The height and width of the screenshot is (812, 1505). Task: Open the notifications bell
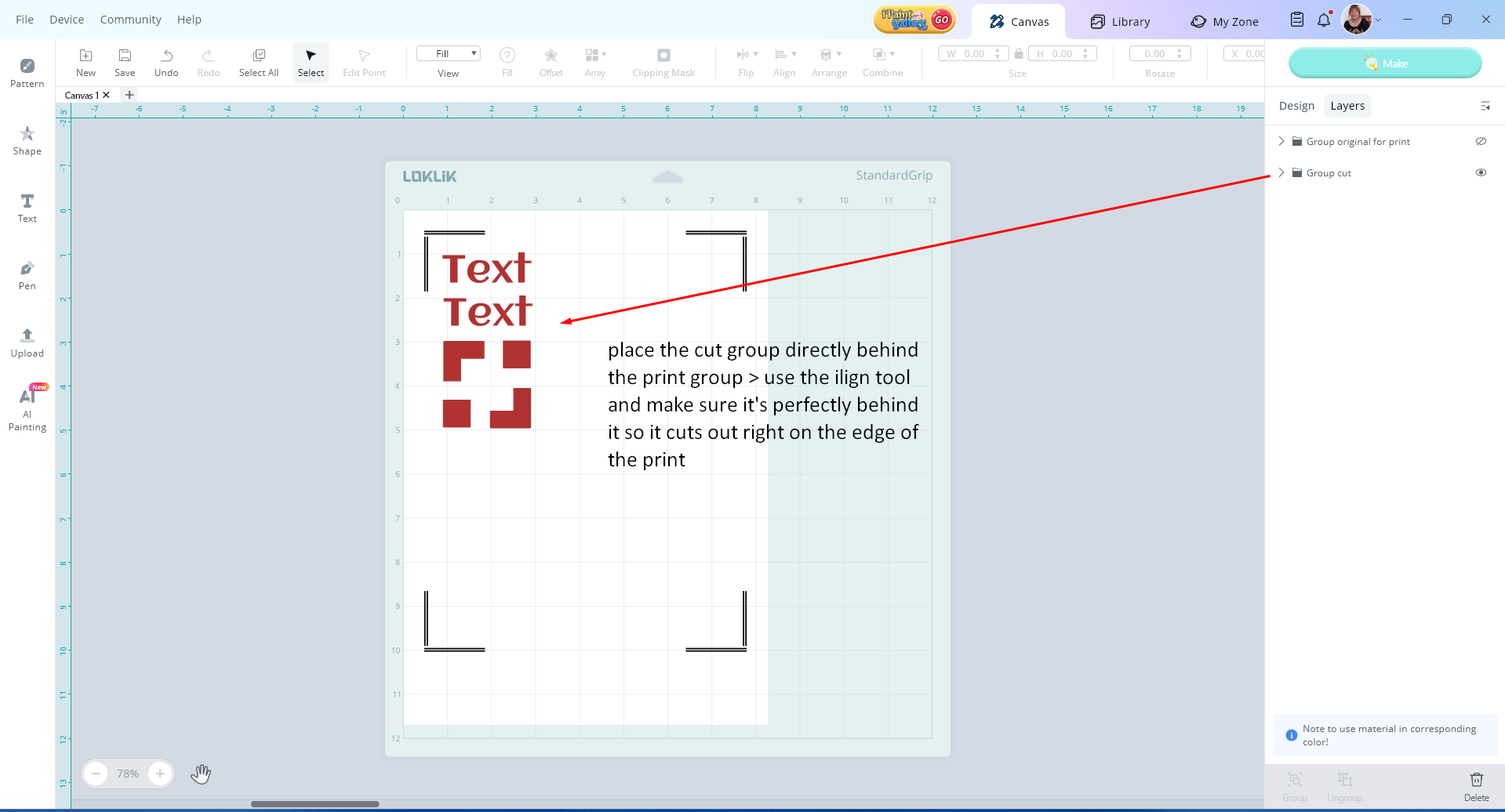1324,20
